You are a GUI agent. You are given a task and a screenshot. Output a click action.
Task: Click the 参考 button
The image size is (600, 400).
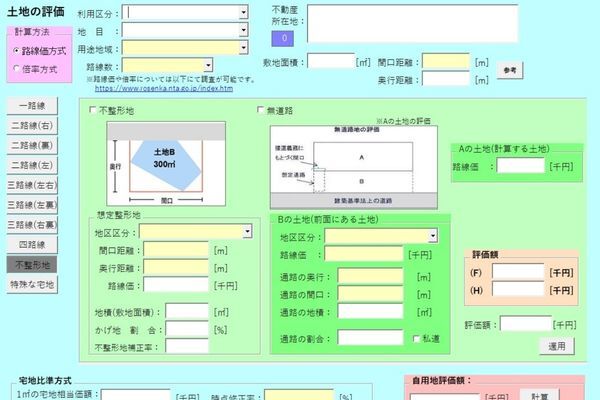click(510, 70)
